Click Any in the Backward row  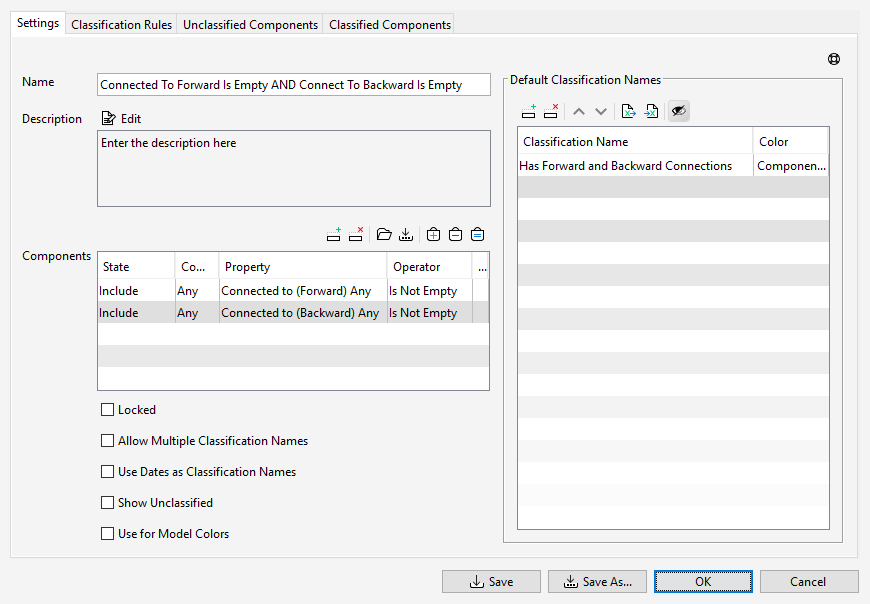(x=197, y=313)
